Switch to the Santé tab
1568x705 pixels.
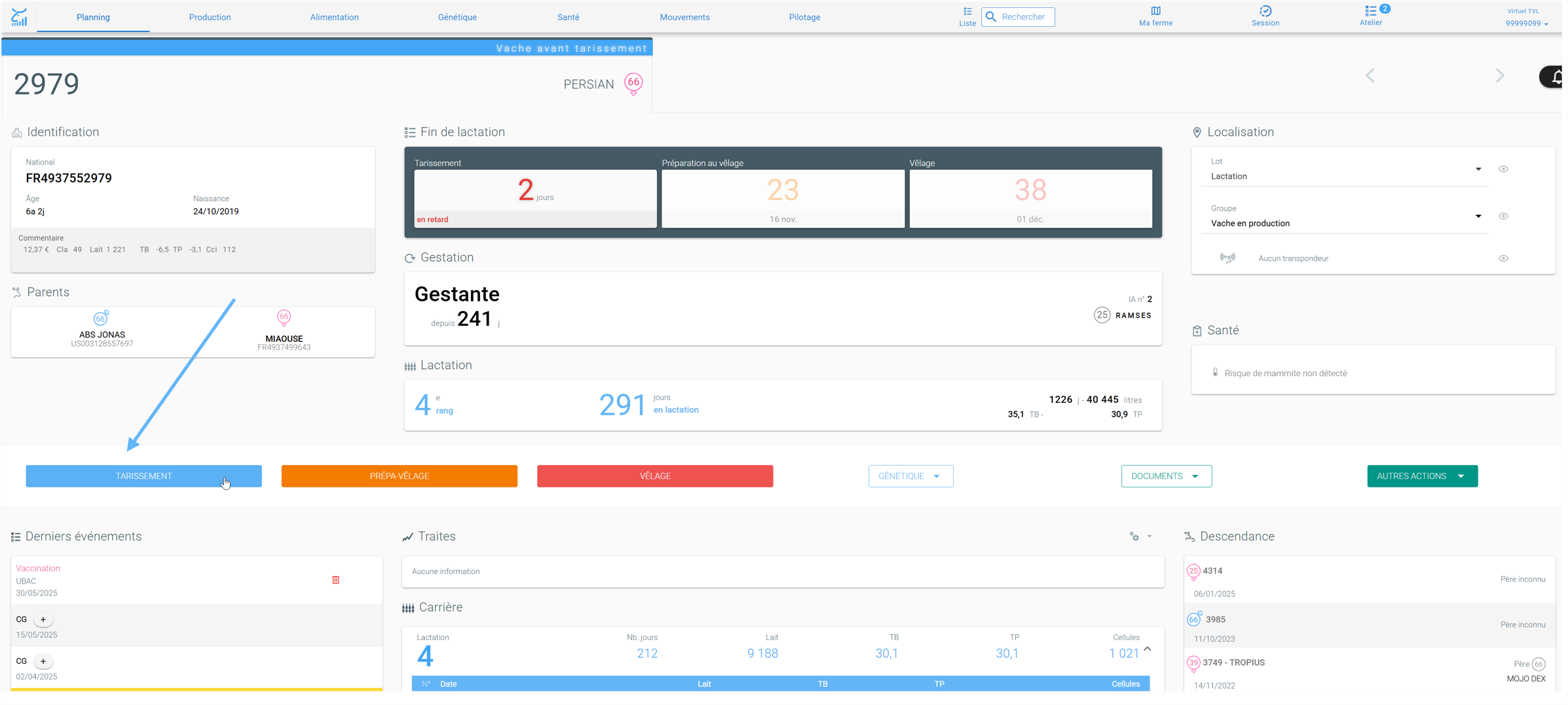coord(568,17)
